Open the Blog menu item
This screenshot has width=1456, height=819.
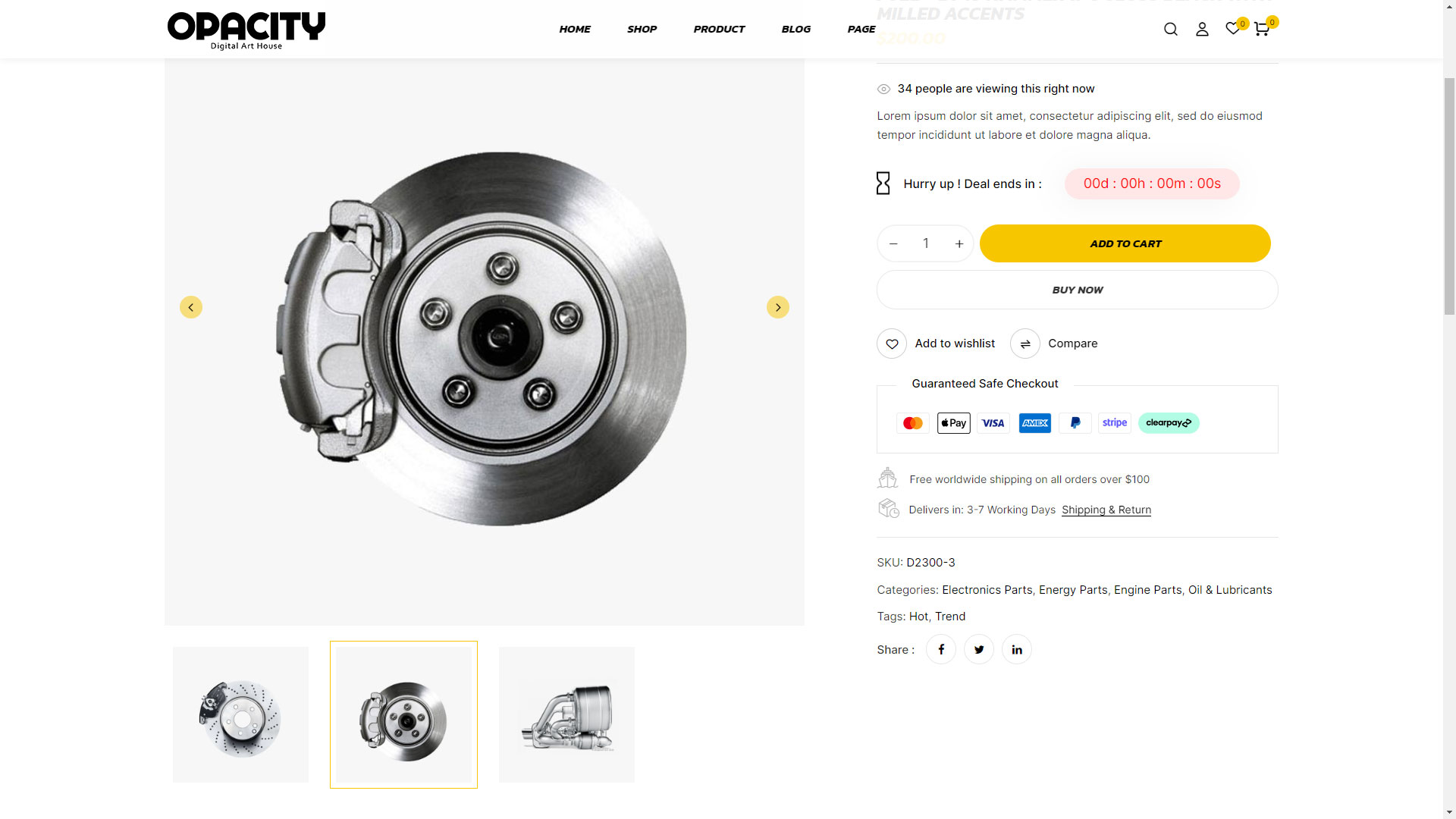796,29
